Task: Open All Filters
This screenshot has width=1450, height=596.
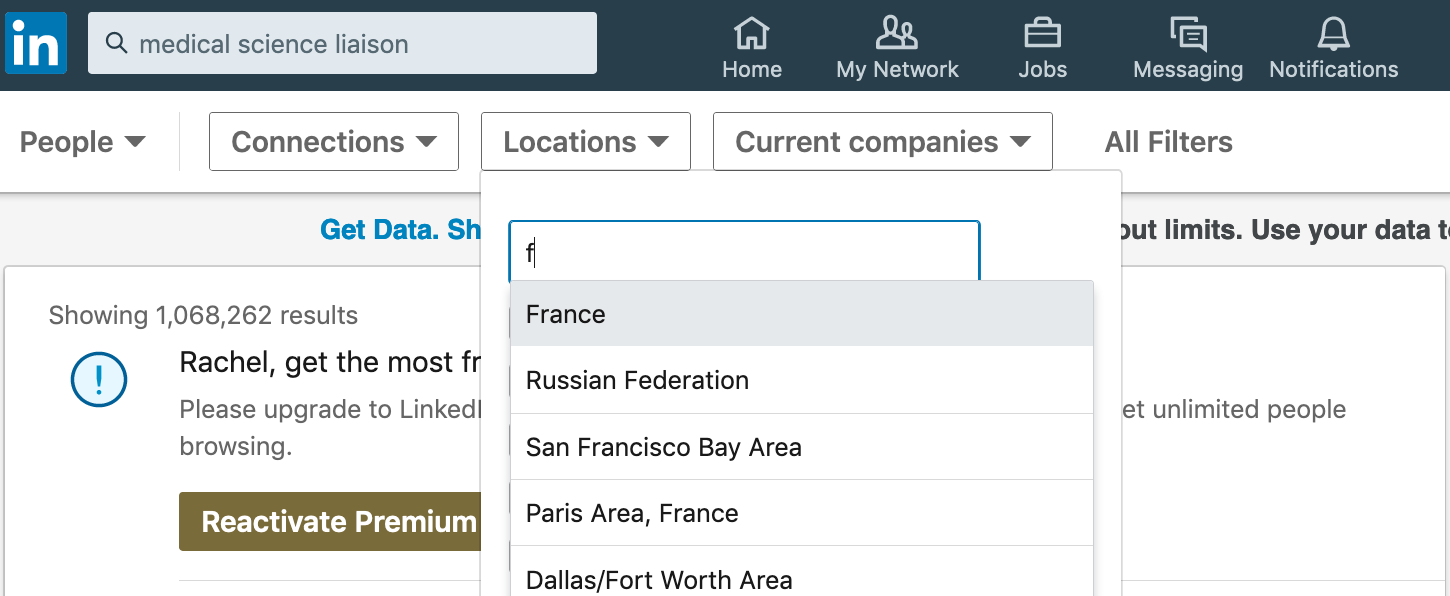Action: point(1168,142)
